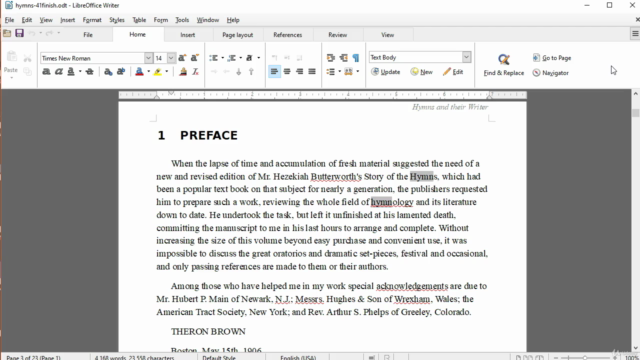Open the Help menu
The height and width of the screenshot is (360, 640).
pyautogui.click(x=233, y=20)
